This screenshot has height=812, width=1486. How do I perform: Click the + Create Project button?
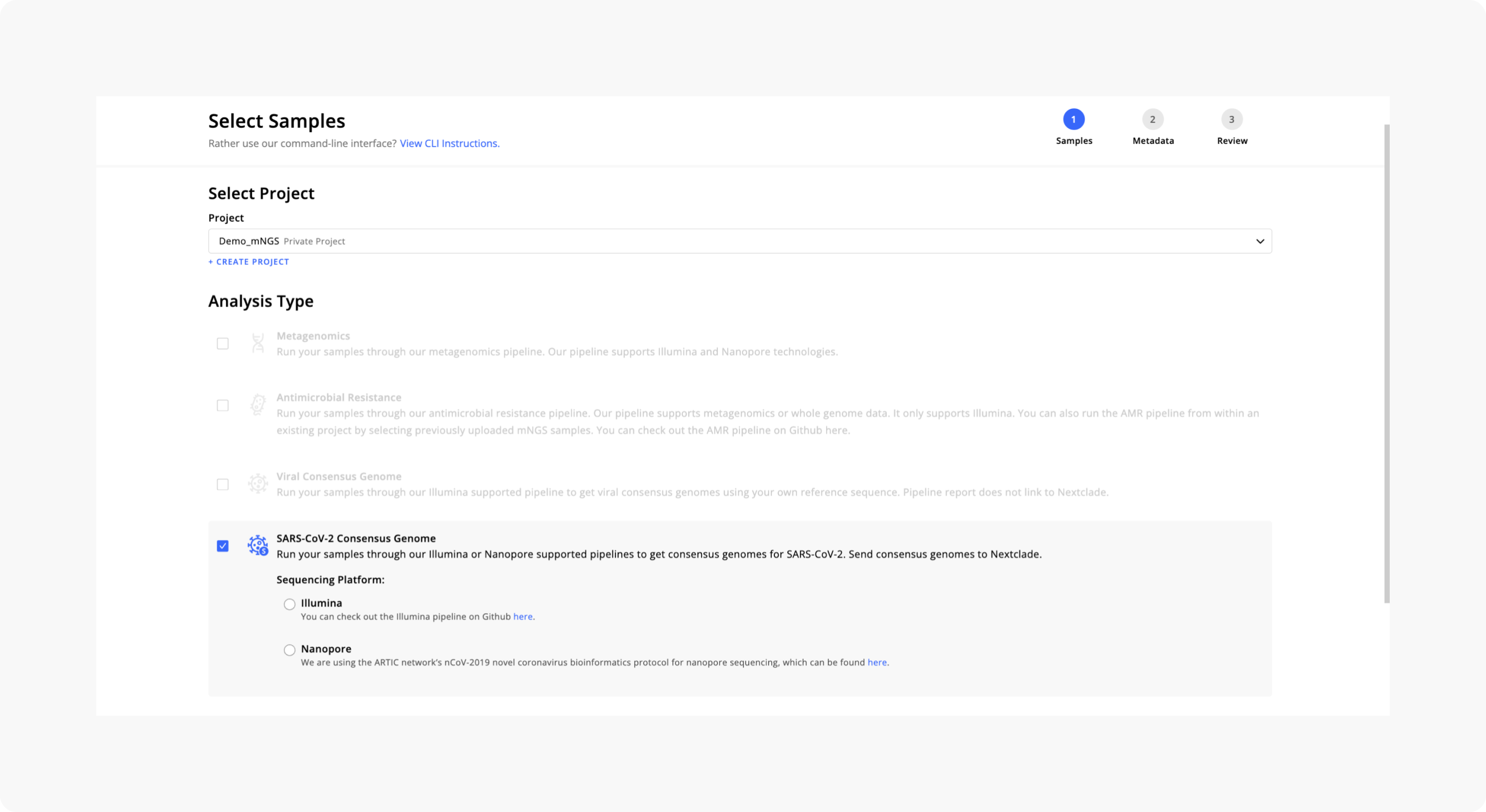(249, 262)
